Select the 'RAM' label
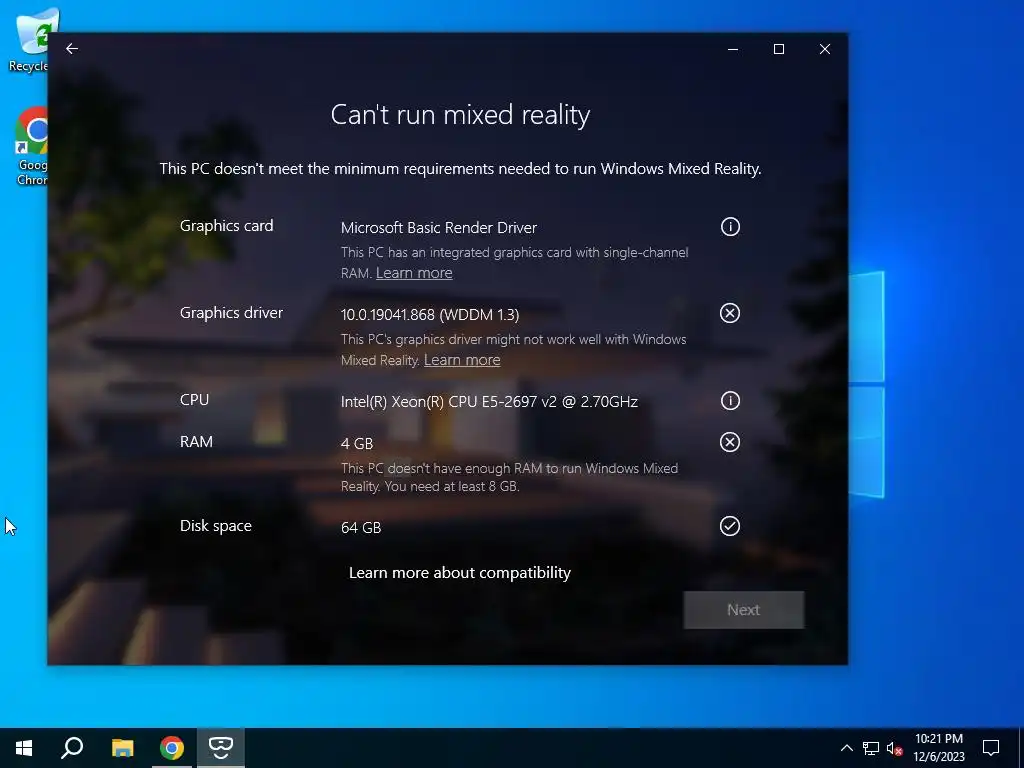The image size is (1024, 768). (x=197, y=441)
